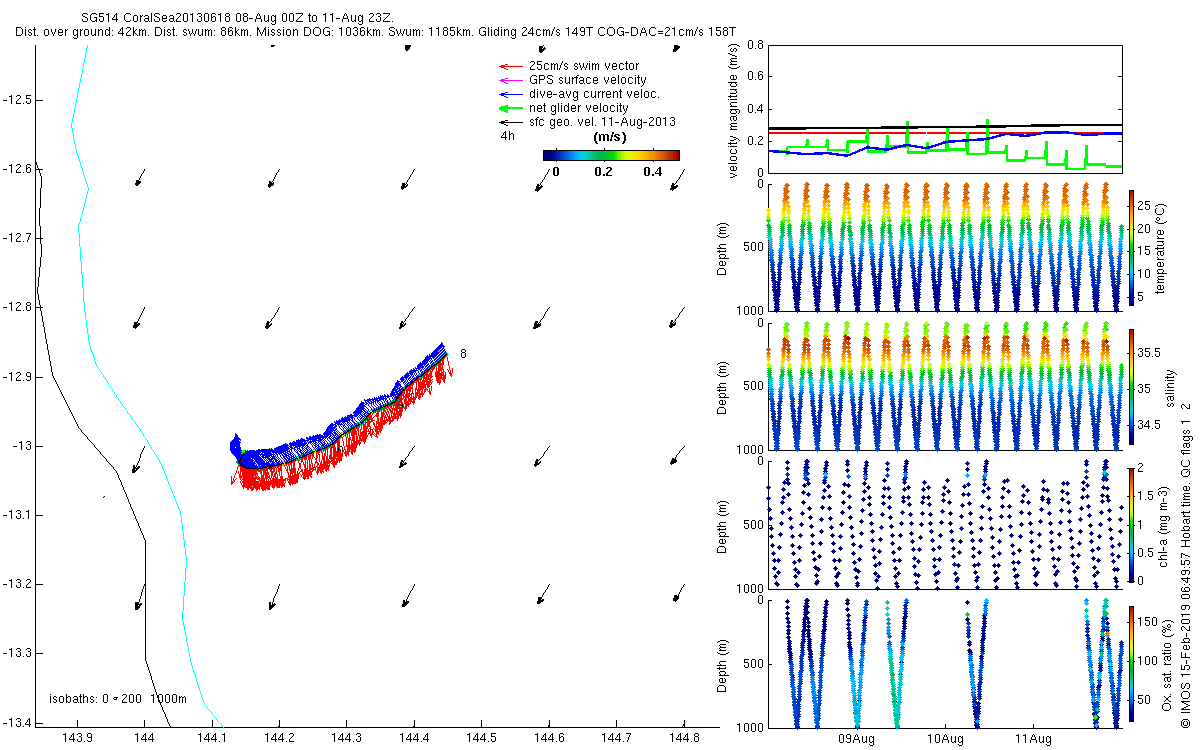
Task: Click the 'GPS surface velocity' legend text
Action: point(588,80)
